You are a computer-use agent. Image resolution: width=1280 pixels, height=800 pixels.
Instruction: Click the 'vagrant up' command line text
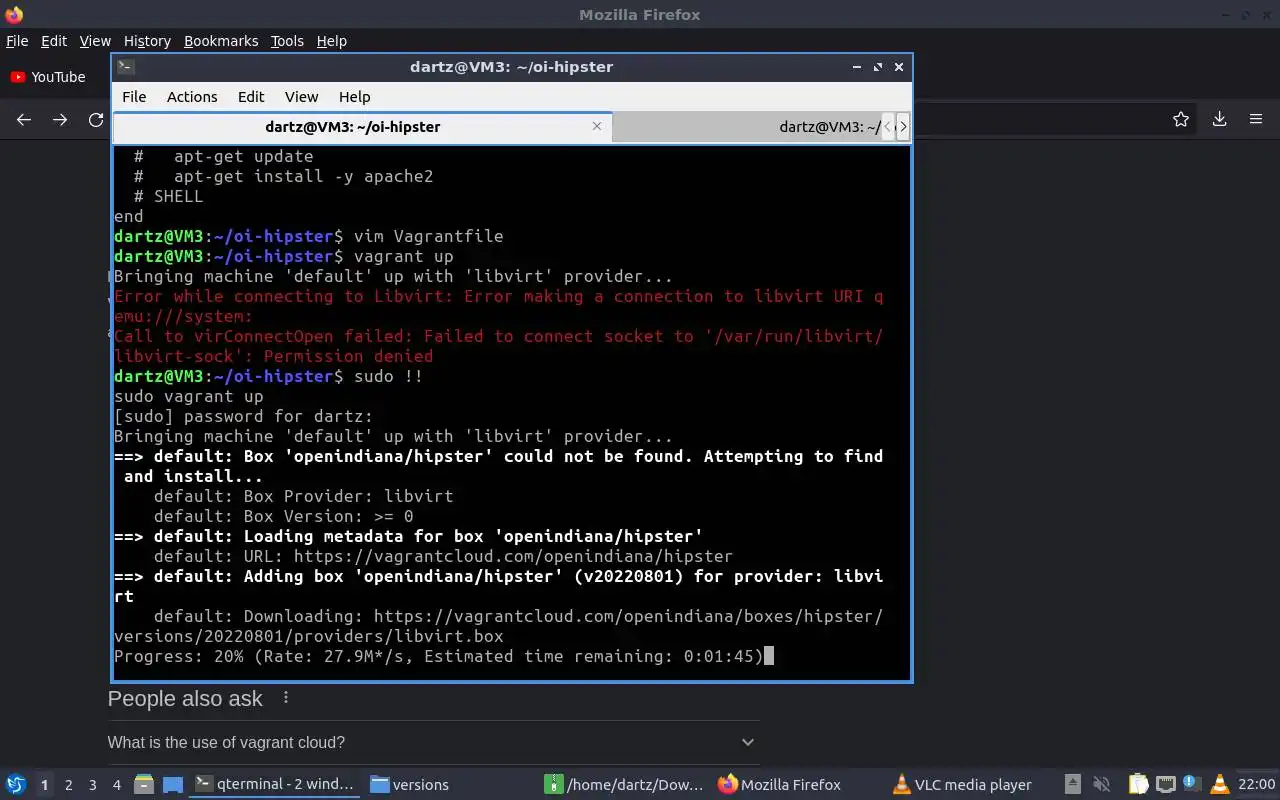click(x=404, y=256)
